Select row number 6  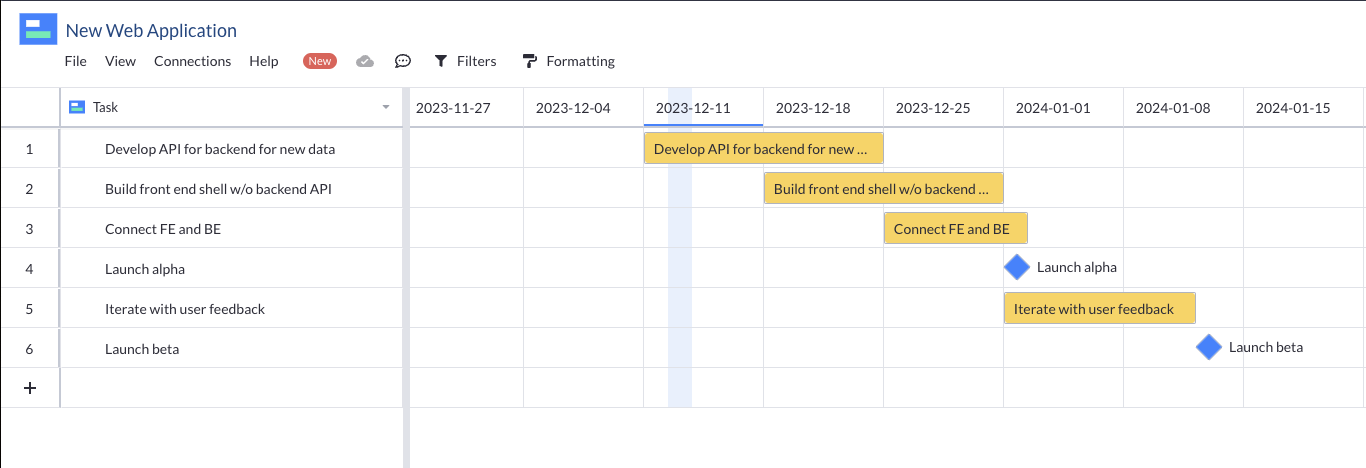(x=30, y=349)
